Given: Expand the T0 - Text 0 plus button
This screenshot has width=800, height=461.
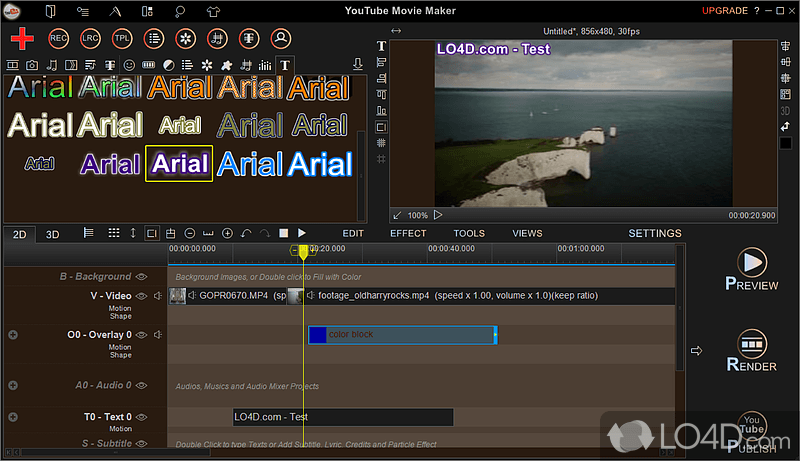Looking at the screenshot, I should click(x=12, y=417).
